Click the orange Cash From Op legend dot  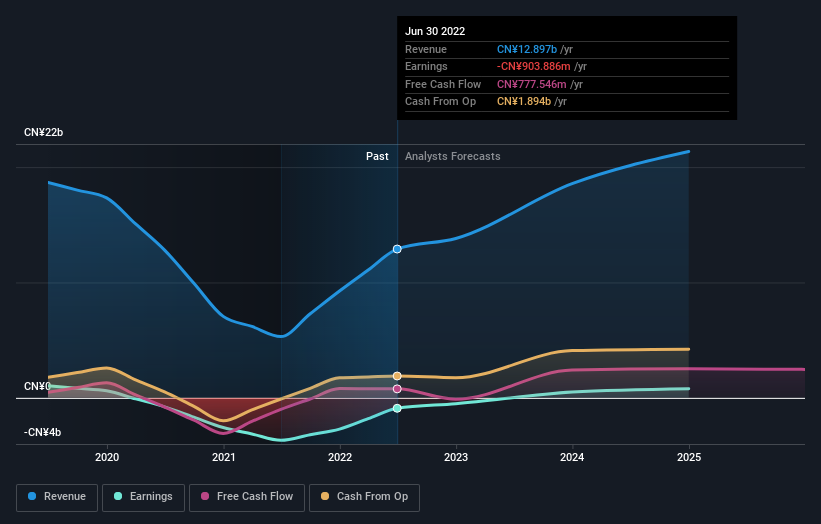325,496
